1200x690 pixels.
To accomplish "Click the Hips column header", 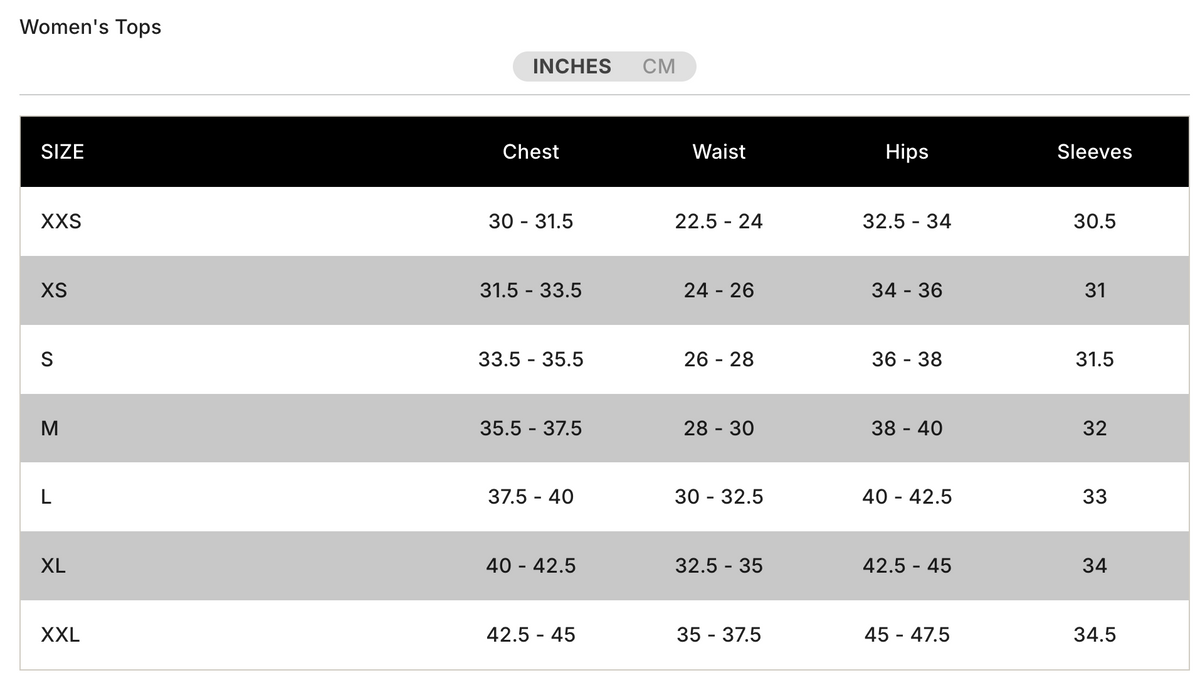I will coord(907,152).
